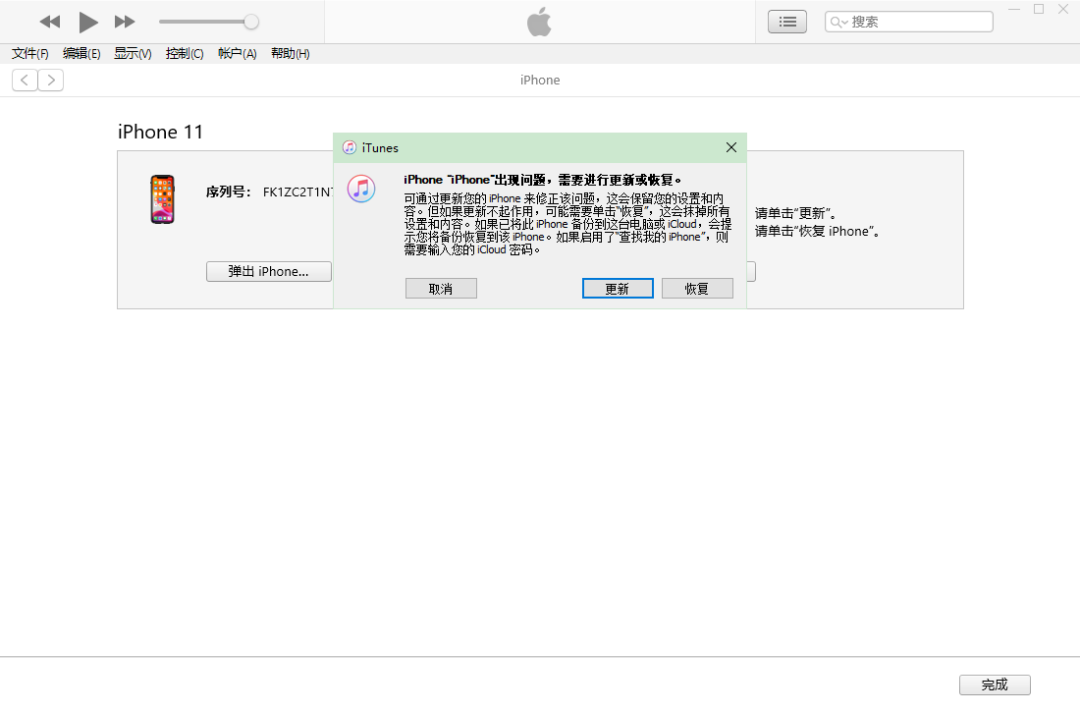Close the iTunes dialog with X
The height and width of the screenshot is (712, 1080).
pyautogui.click(x=731, y=147)
